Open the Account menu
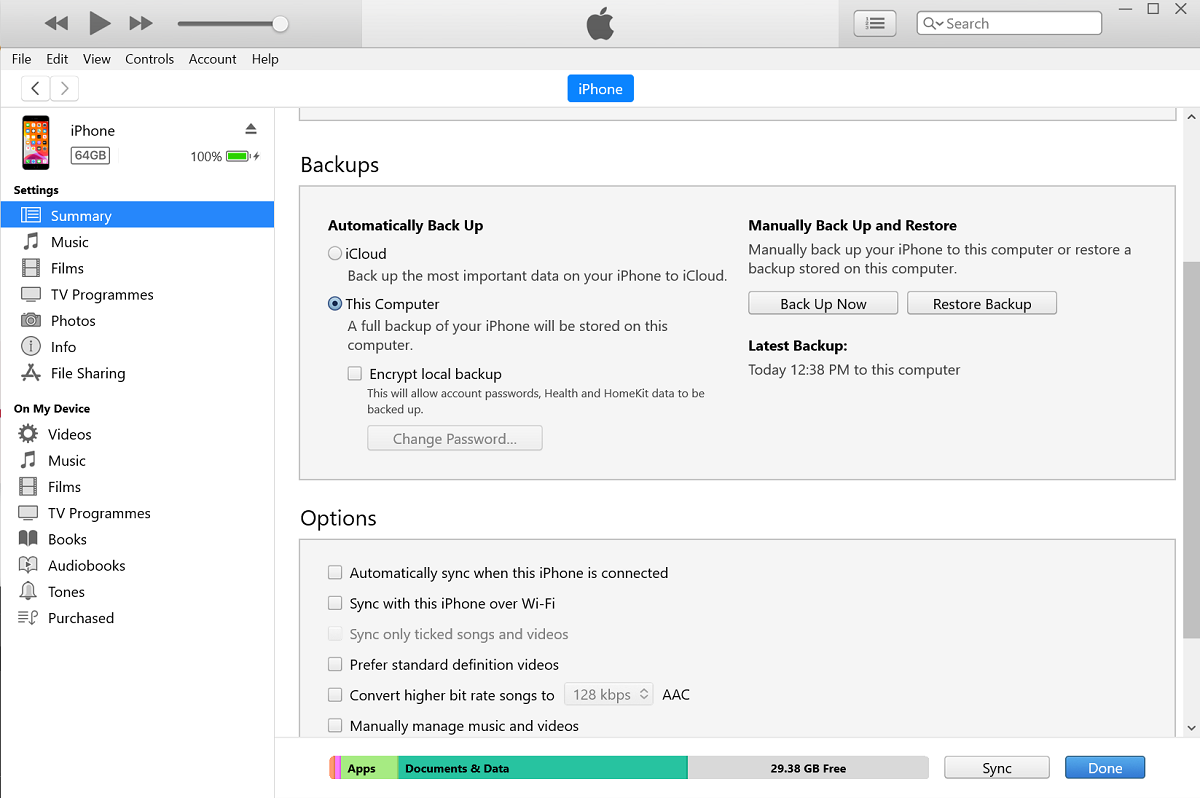 (x=212, y=59)
